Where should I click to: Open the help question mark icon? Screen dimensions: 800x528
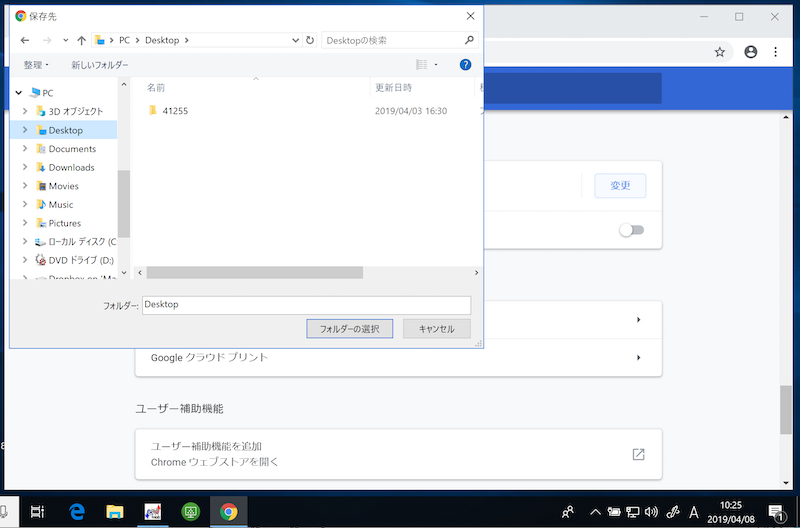[x=465, y=65]
